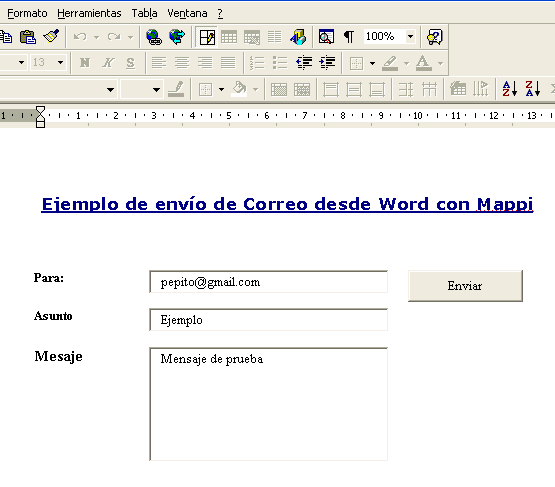Align text right
555x487 pixels.
coord(205,63)
